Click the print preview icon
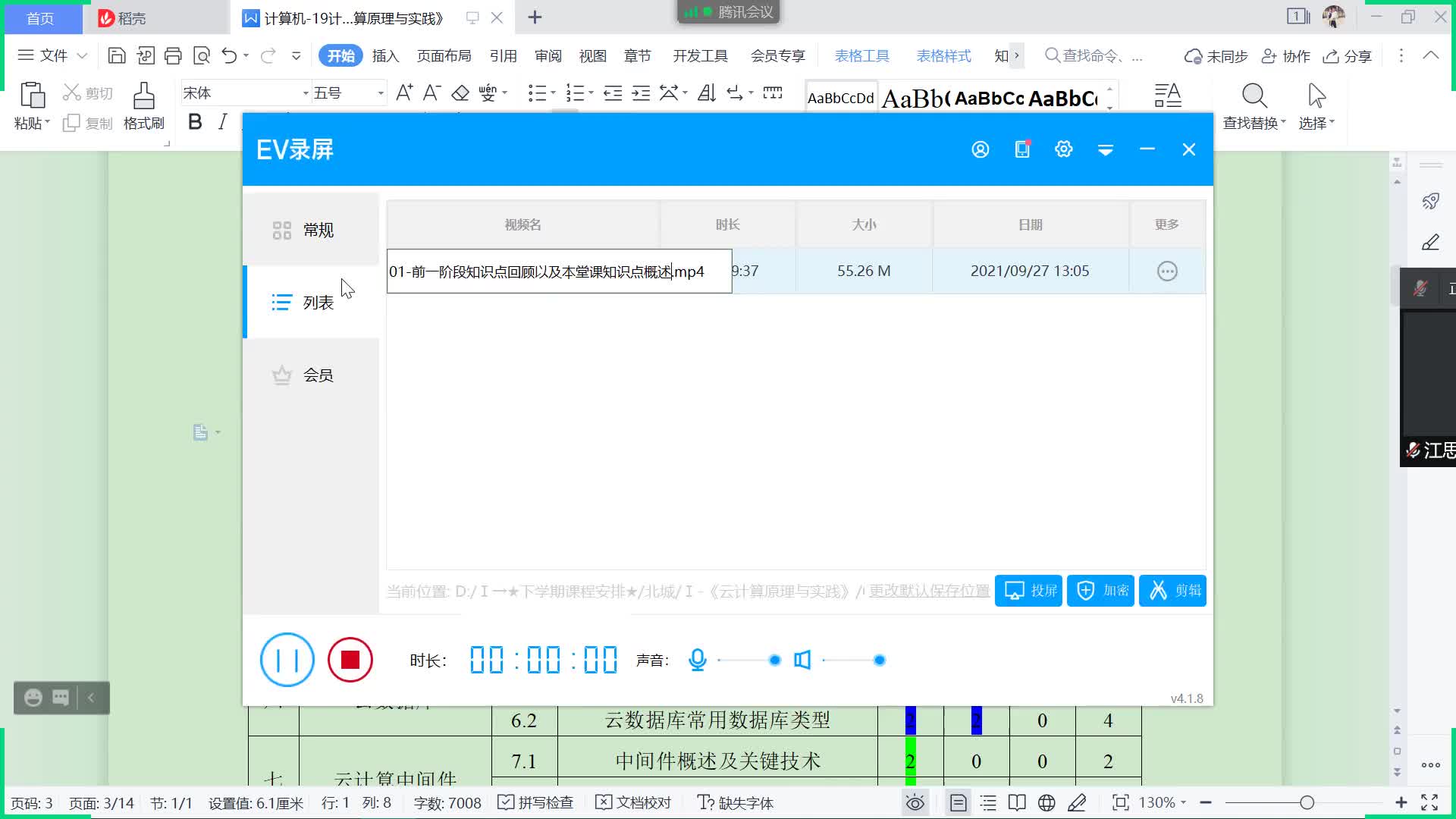 (x=202, y=55)
